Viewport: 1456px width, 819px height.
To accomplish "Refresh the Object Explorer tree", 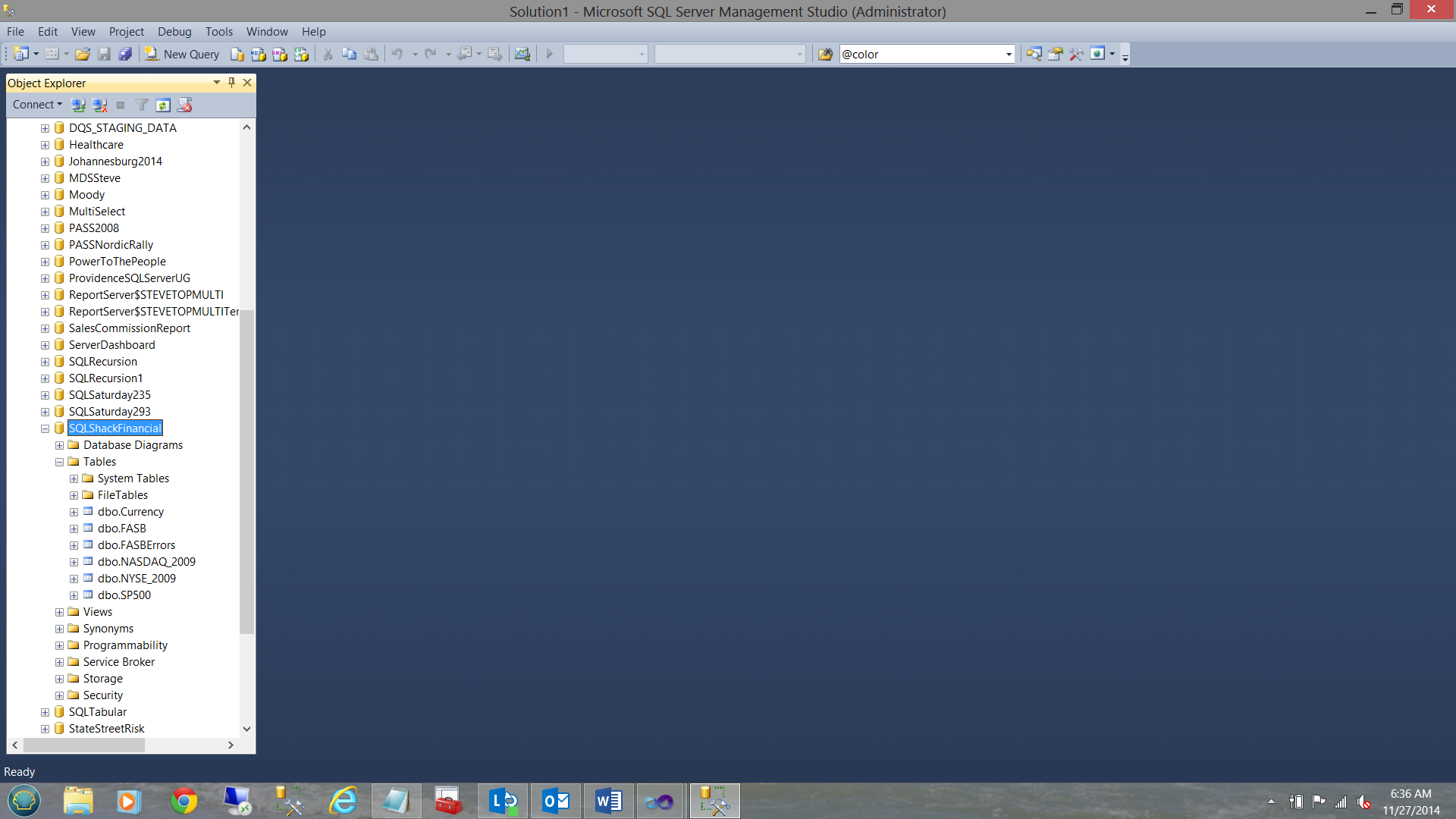I will coord(163,105).
